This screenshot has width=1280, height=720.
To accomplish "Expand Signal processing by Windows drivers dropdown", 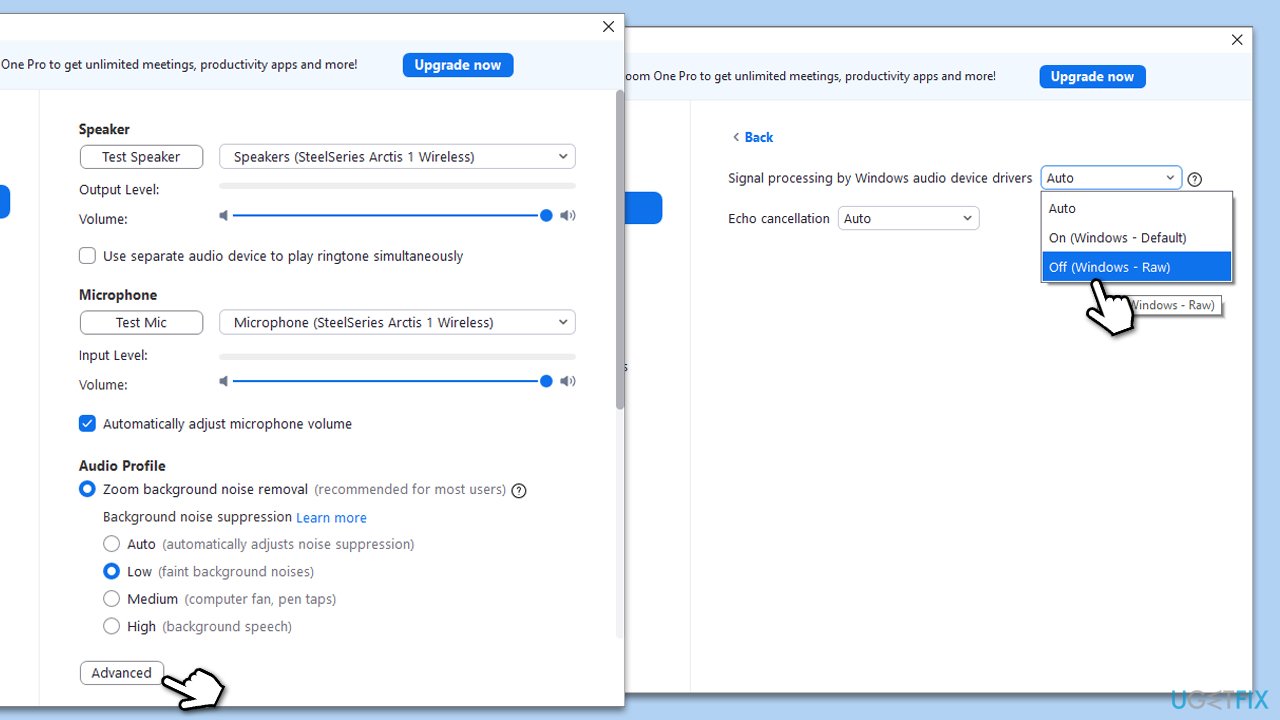I will tap(1111, 178).
